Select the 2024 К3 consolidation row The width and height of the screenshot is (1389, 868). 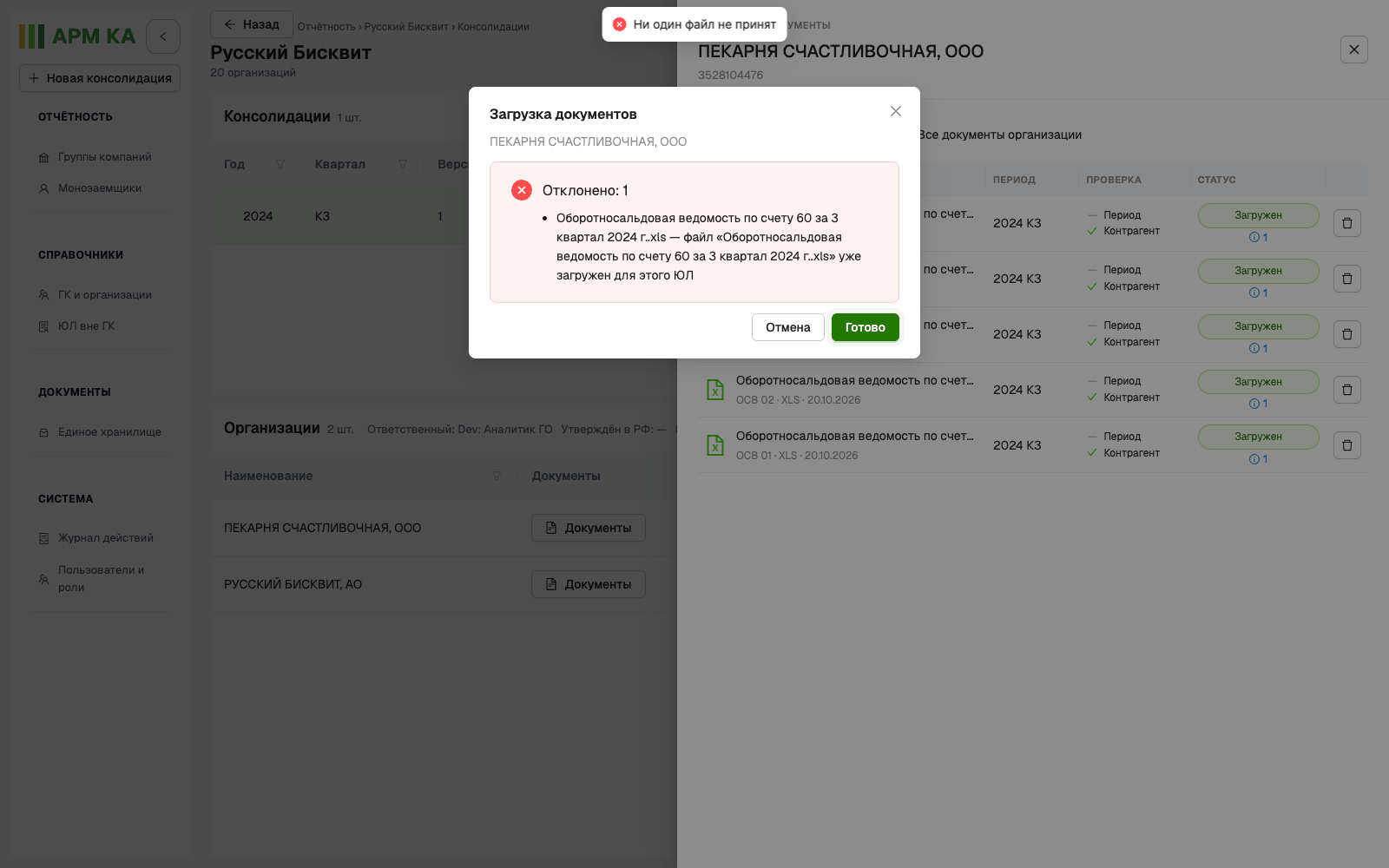[x=443, y=216]
